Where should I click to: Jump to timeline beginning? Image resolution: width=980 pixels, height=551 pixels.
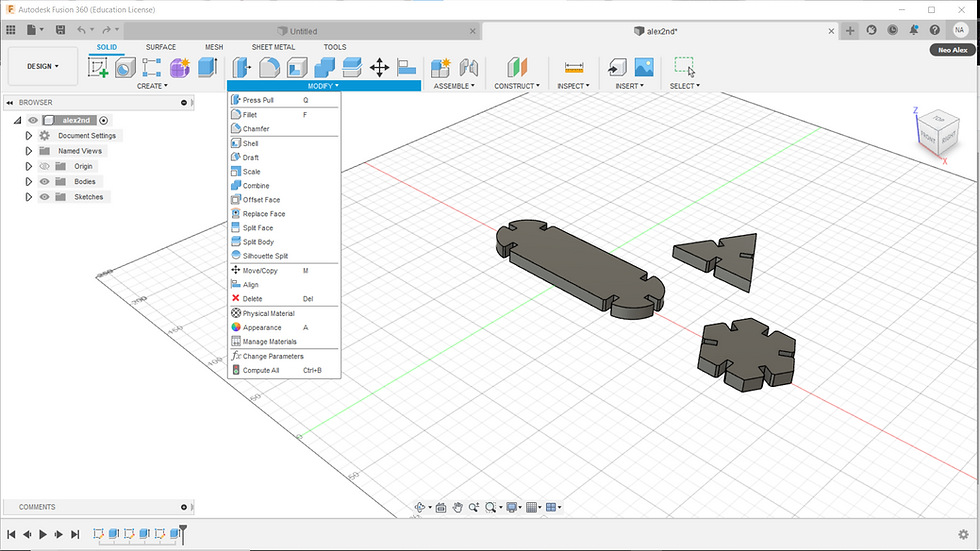(x=11, y=534)
